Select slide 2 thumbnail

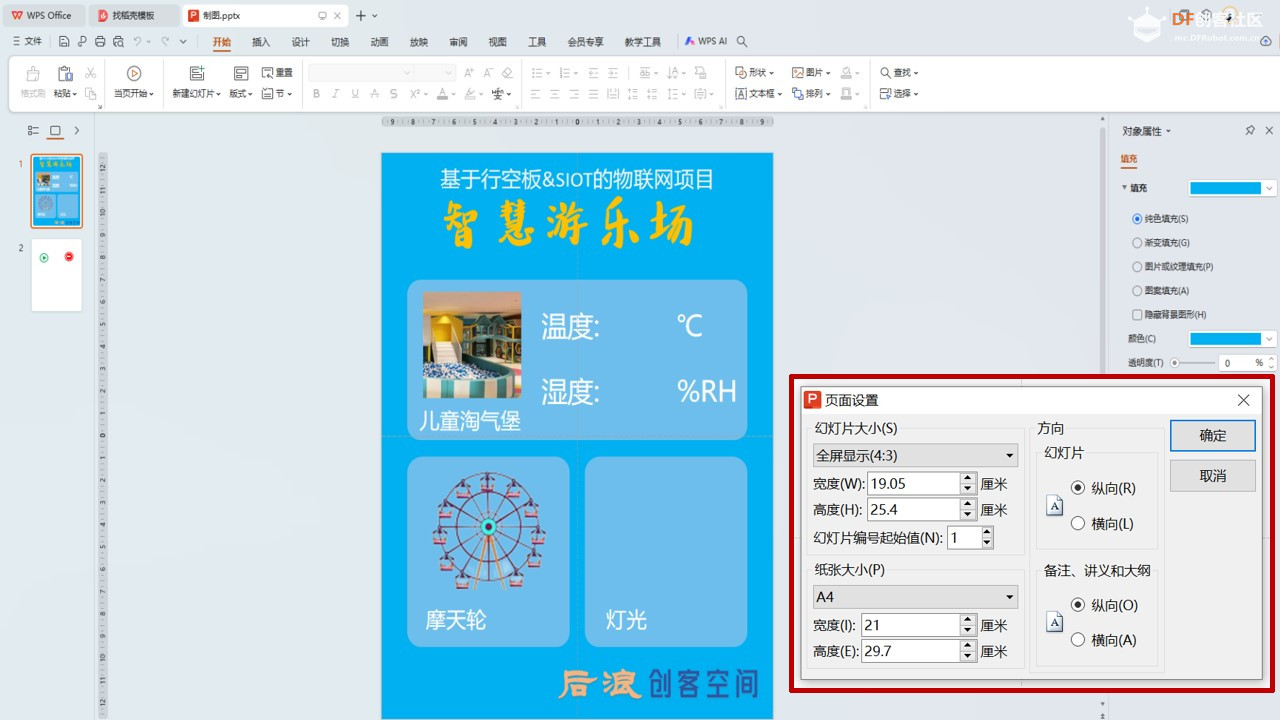[x=56, y=275]
